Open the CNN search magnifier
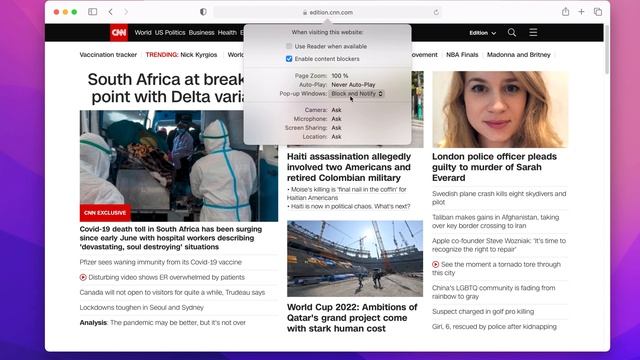Viewport: 640px width, 360px height. pos(512,33)
